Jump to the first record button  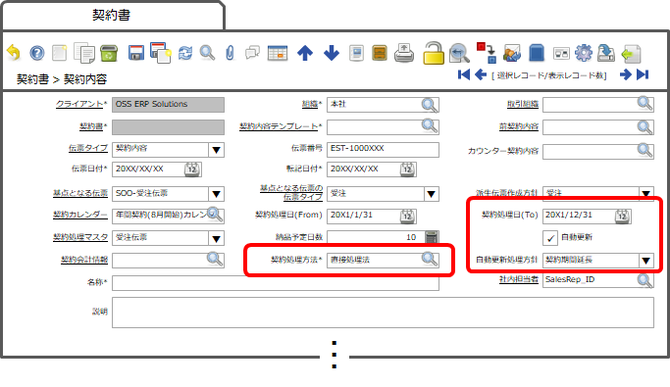(x=464, y=75)
